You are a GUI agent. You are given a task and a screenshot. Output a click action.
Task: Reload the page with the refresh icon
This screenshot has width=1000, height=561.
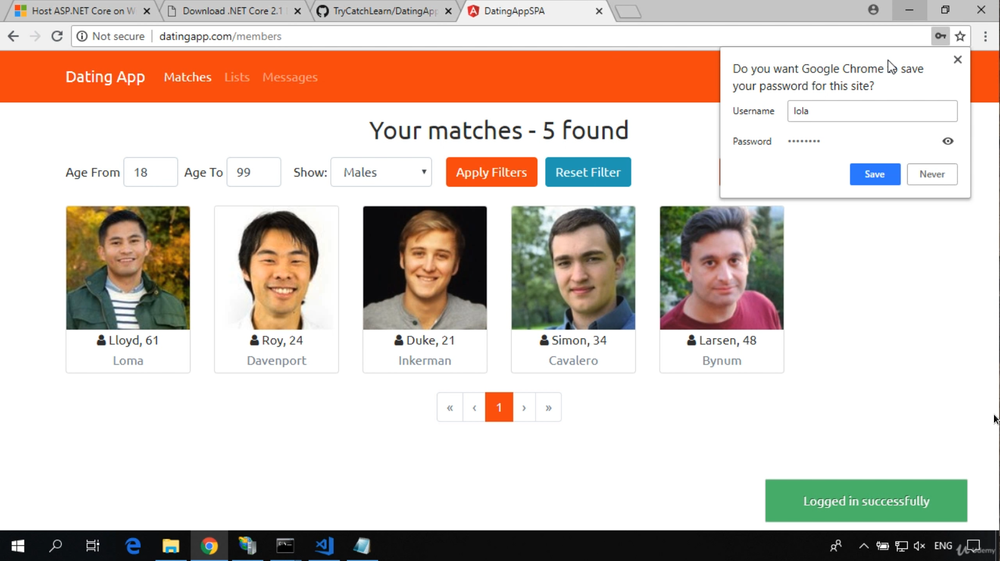(57, 36)
